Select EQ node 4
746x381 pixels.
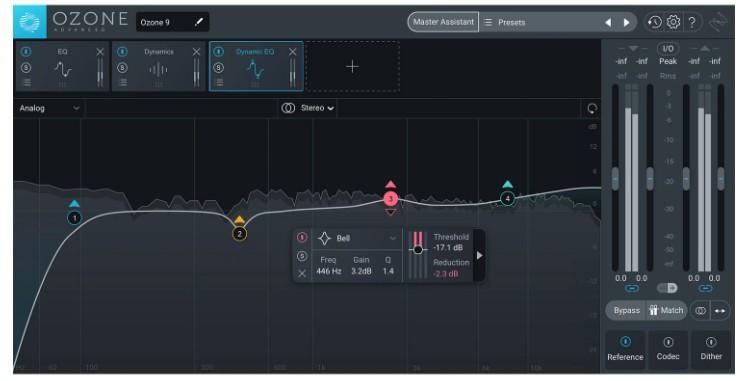508,198
